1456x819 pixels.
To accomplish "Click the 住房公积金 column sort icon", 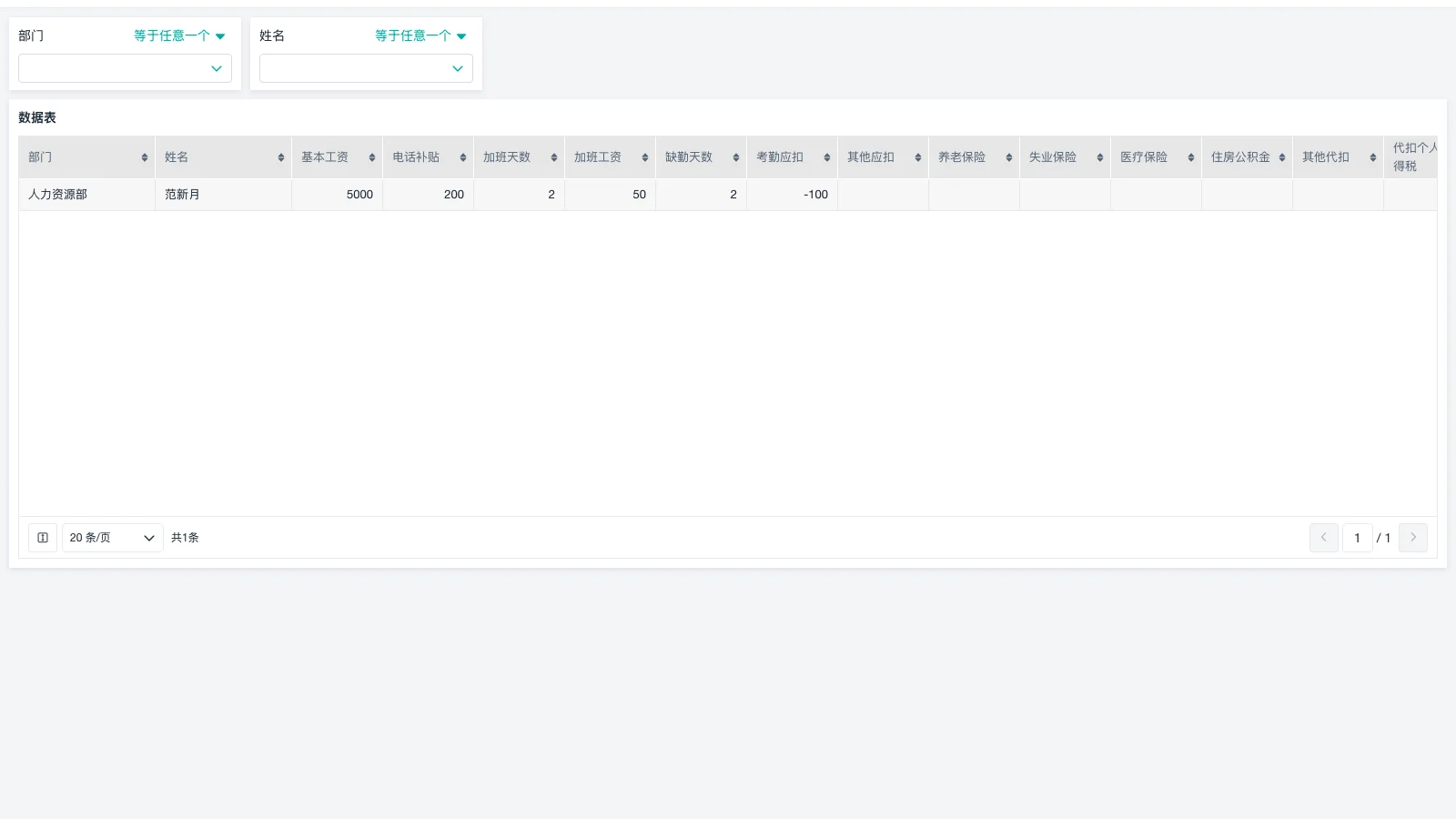I will click(x=1282, y=157).
